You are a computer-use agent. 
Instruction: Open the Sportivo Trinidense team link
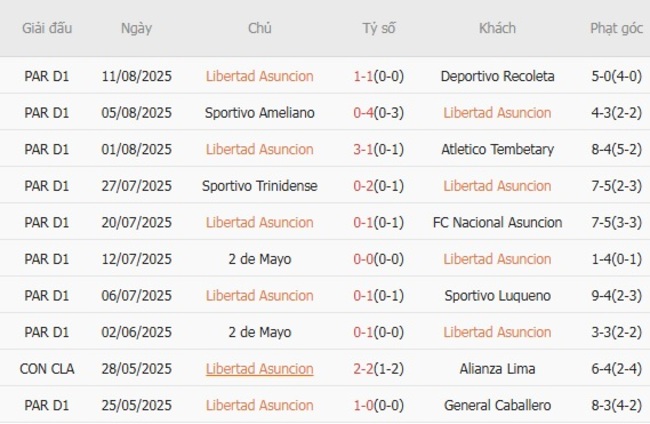click(259, 186)
